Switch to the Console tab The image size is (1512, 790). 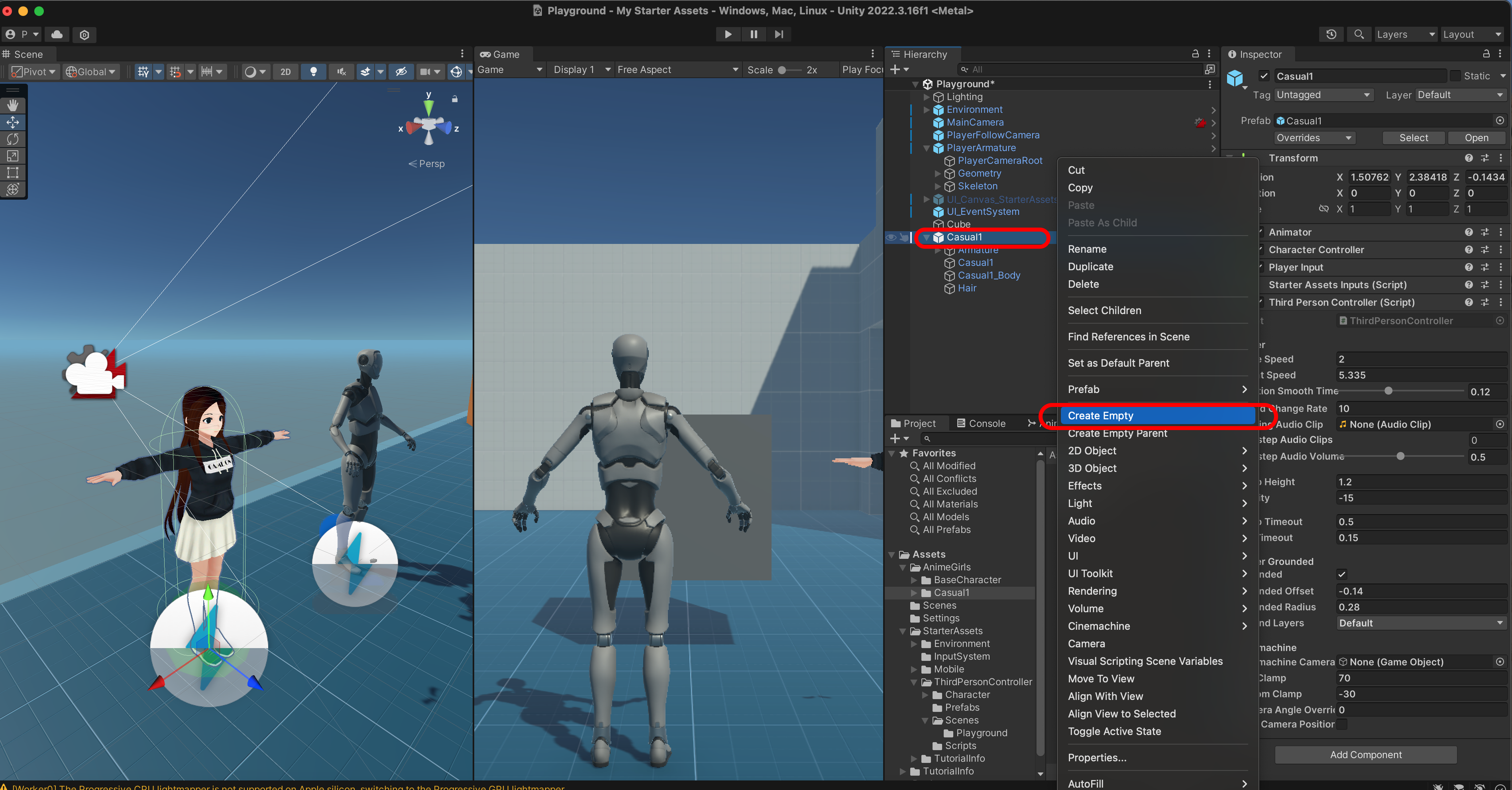point(981,423)
